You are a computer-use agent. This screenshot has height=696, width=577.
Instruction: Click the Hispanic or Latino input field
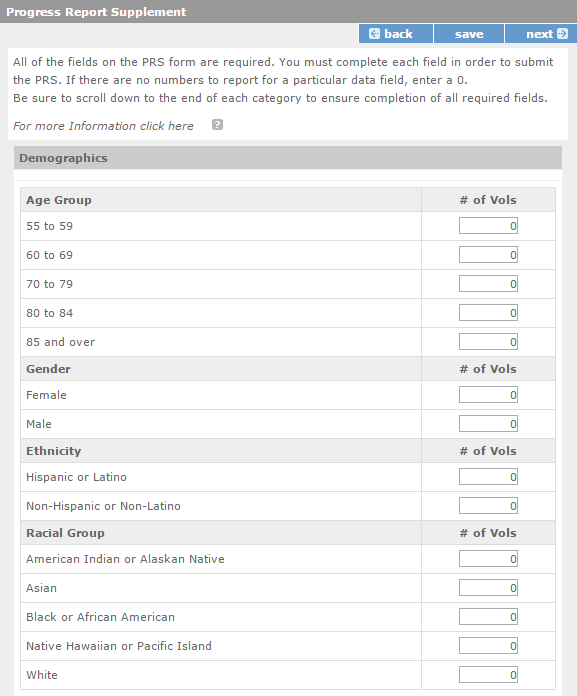[488, 477]
